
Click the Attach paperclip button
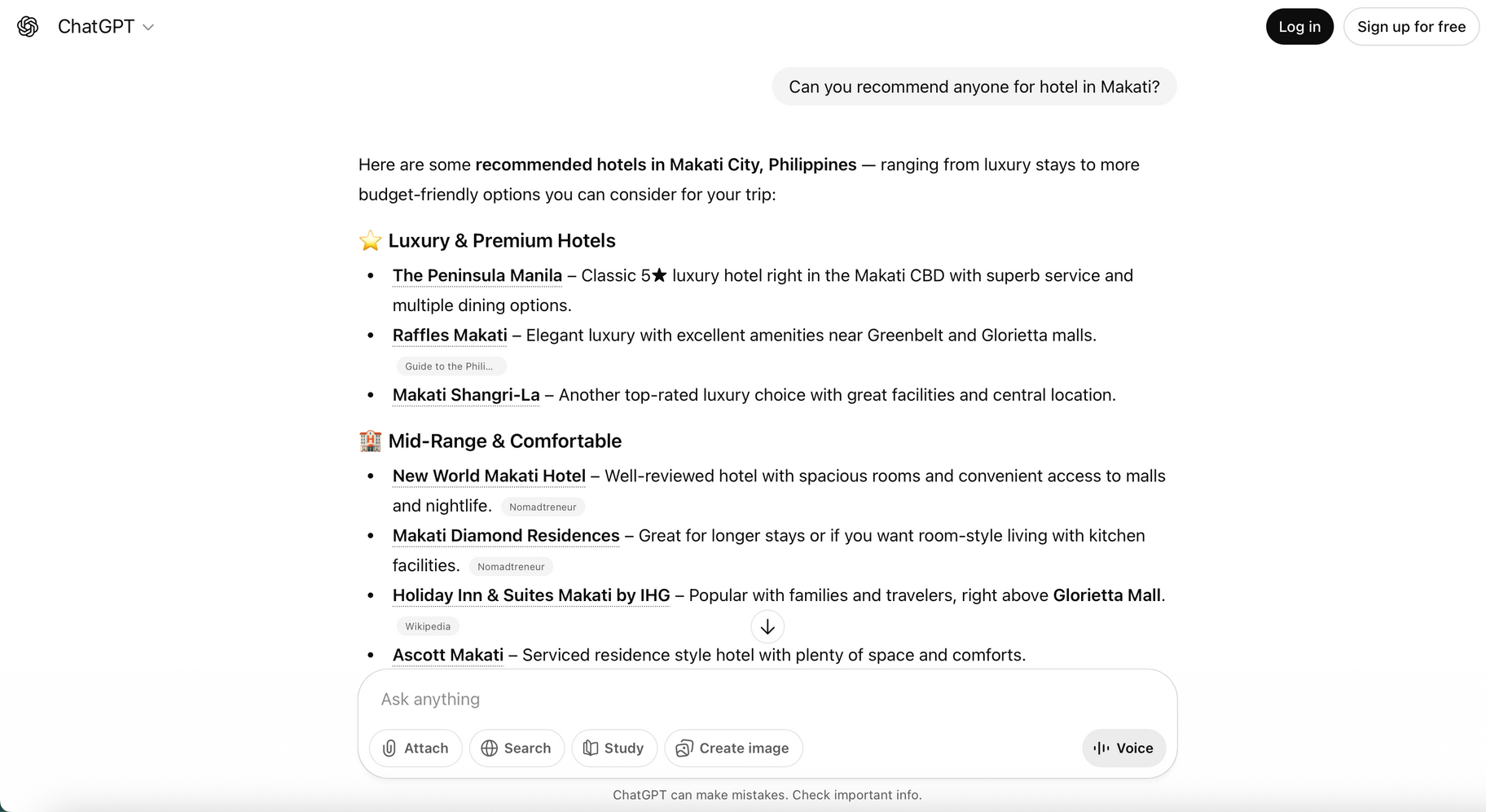click(415, 748)
